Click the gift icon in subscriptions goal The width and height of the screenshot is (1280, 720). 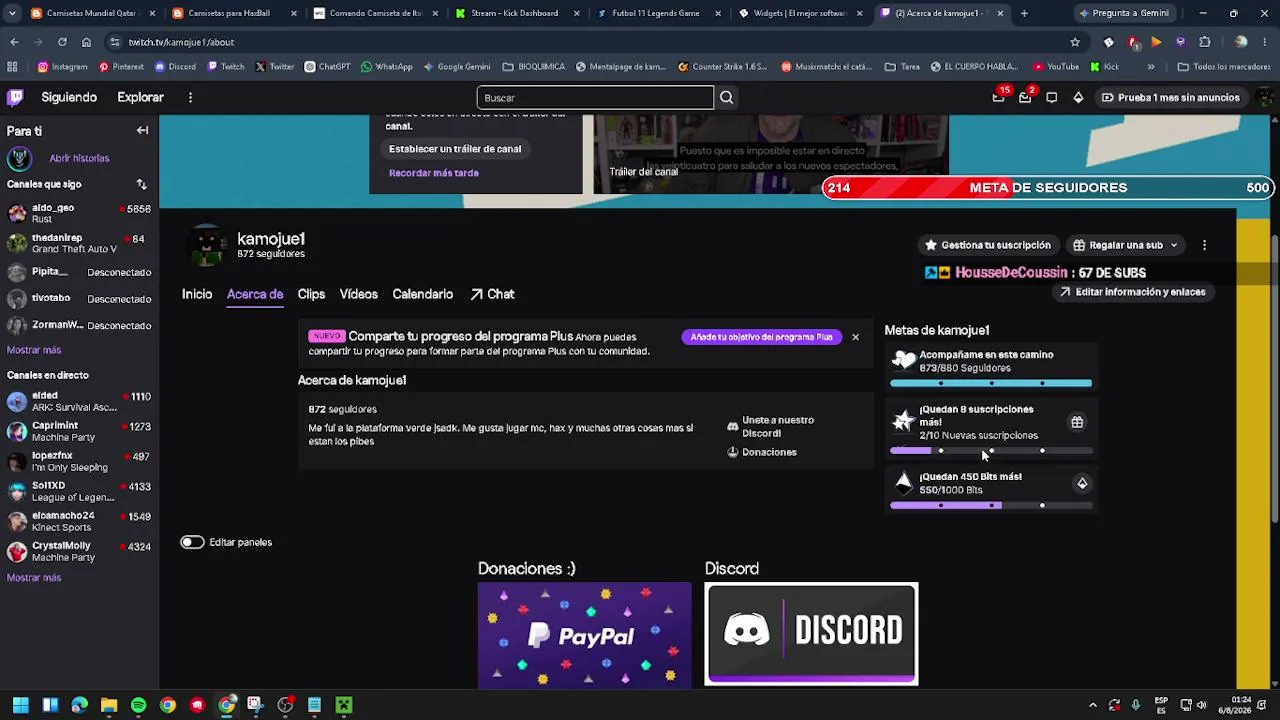(1077, 422)
